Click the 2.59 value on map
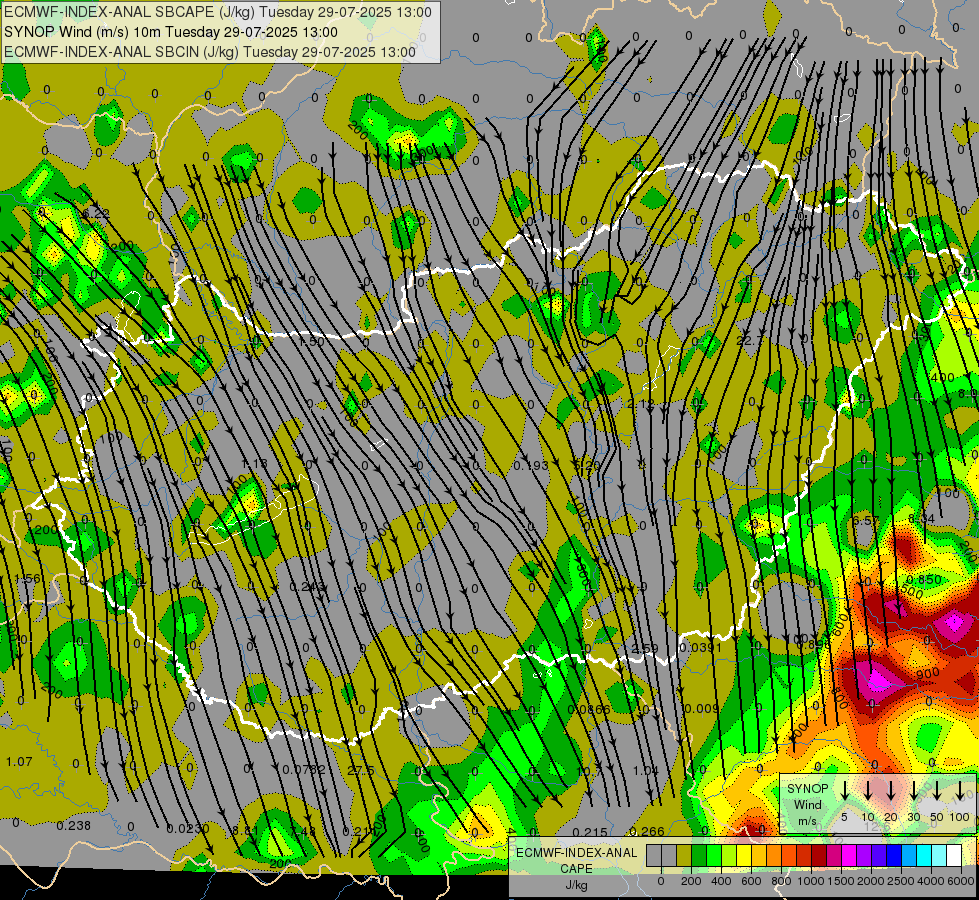 pos(644,648)
